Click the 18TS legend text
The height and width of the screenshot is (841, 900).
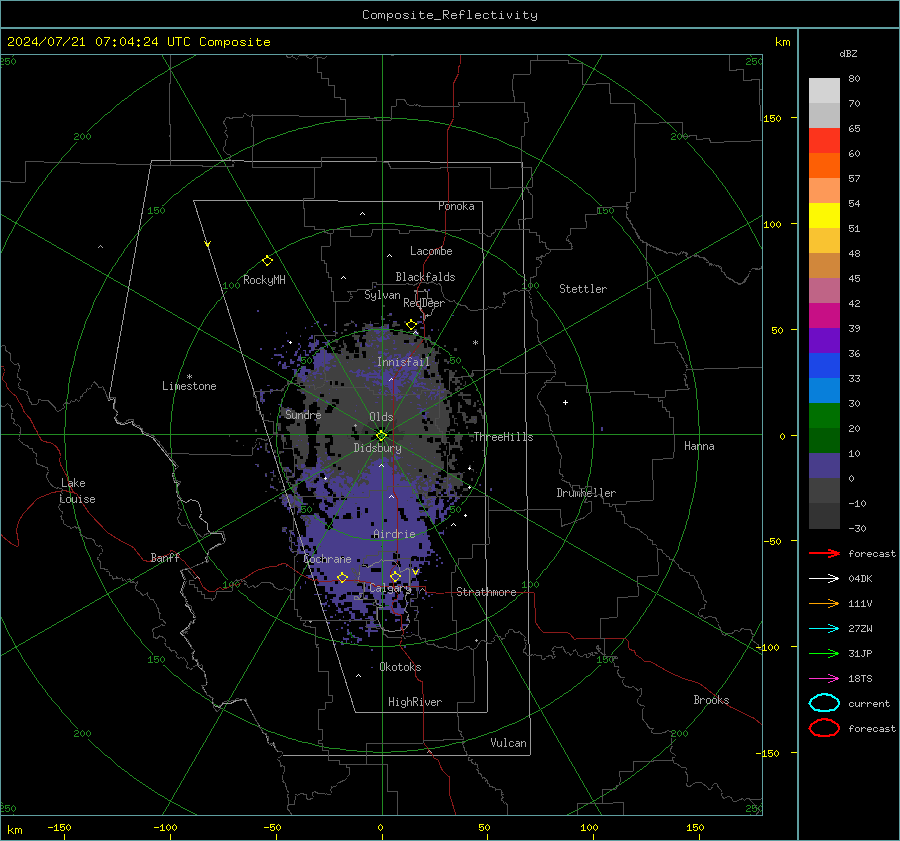[x=860, y=679]
